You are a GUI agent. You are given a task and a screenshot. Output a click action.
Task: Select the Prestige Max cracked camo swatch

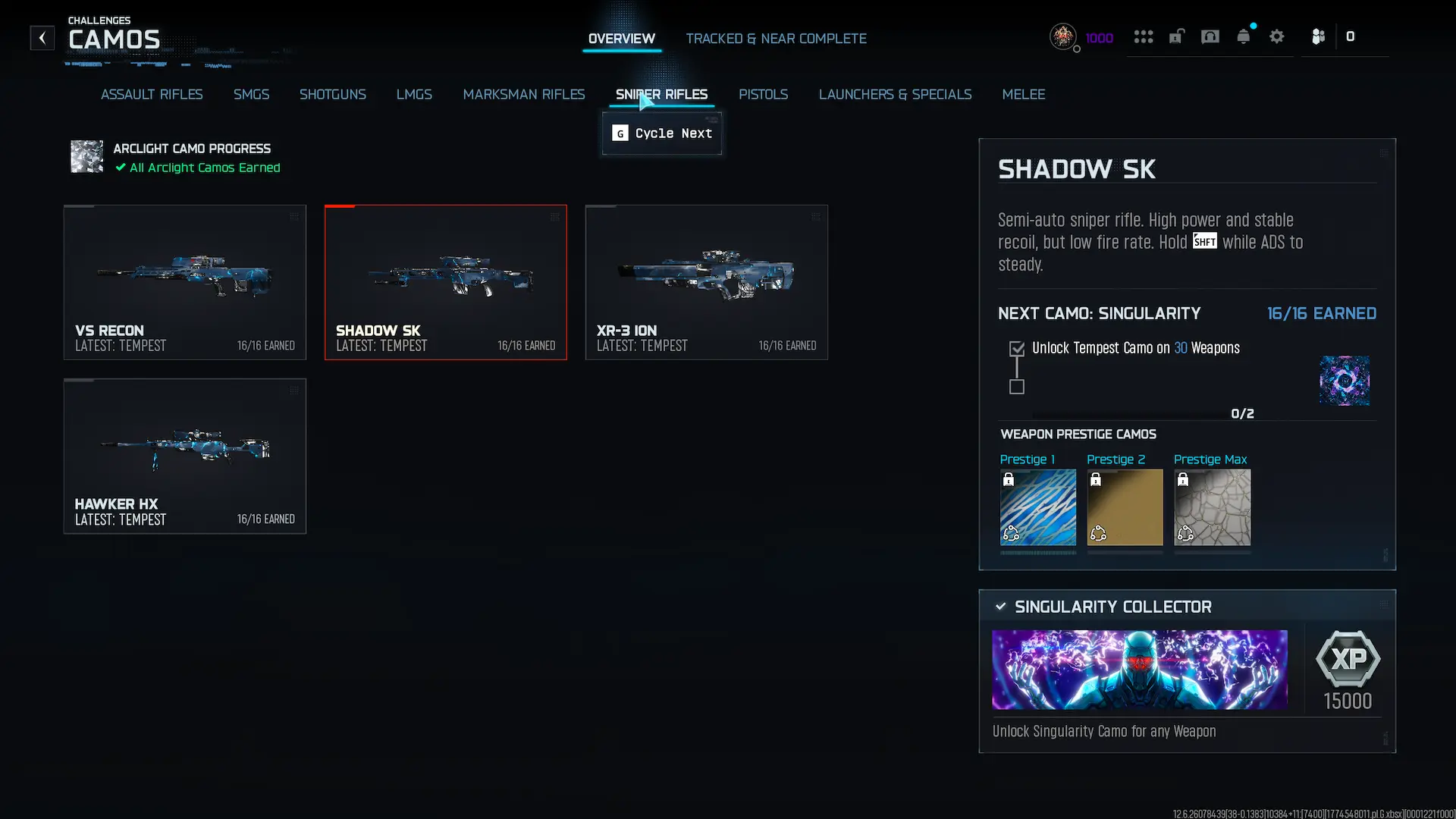1213,507
